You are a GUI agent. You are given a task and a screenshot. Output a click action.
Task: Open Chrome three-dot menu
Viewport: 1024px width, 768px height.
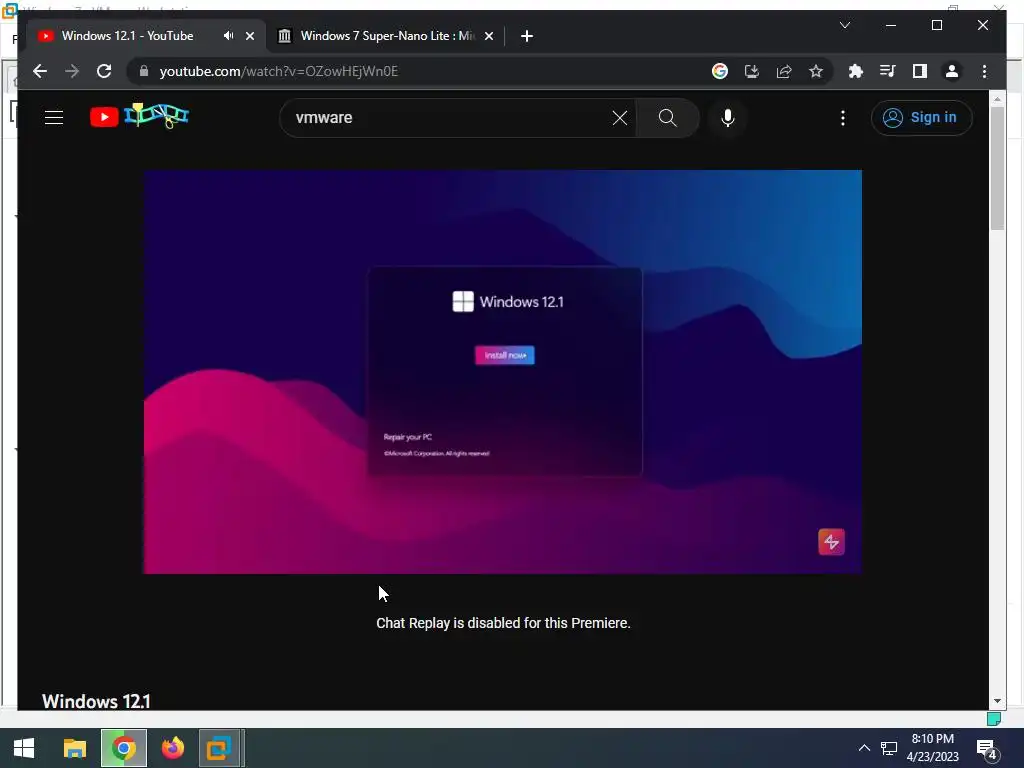tap(984, 71)
